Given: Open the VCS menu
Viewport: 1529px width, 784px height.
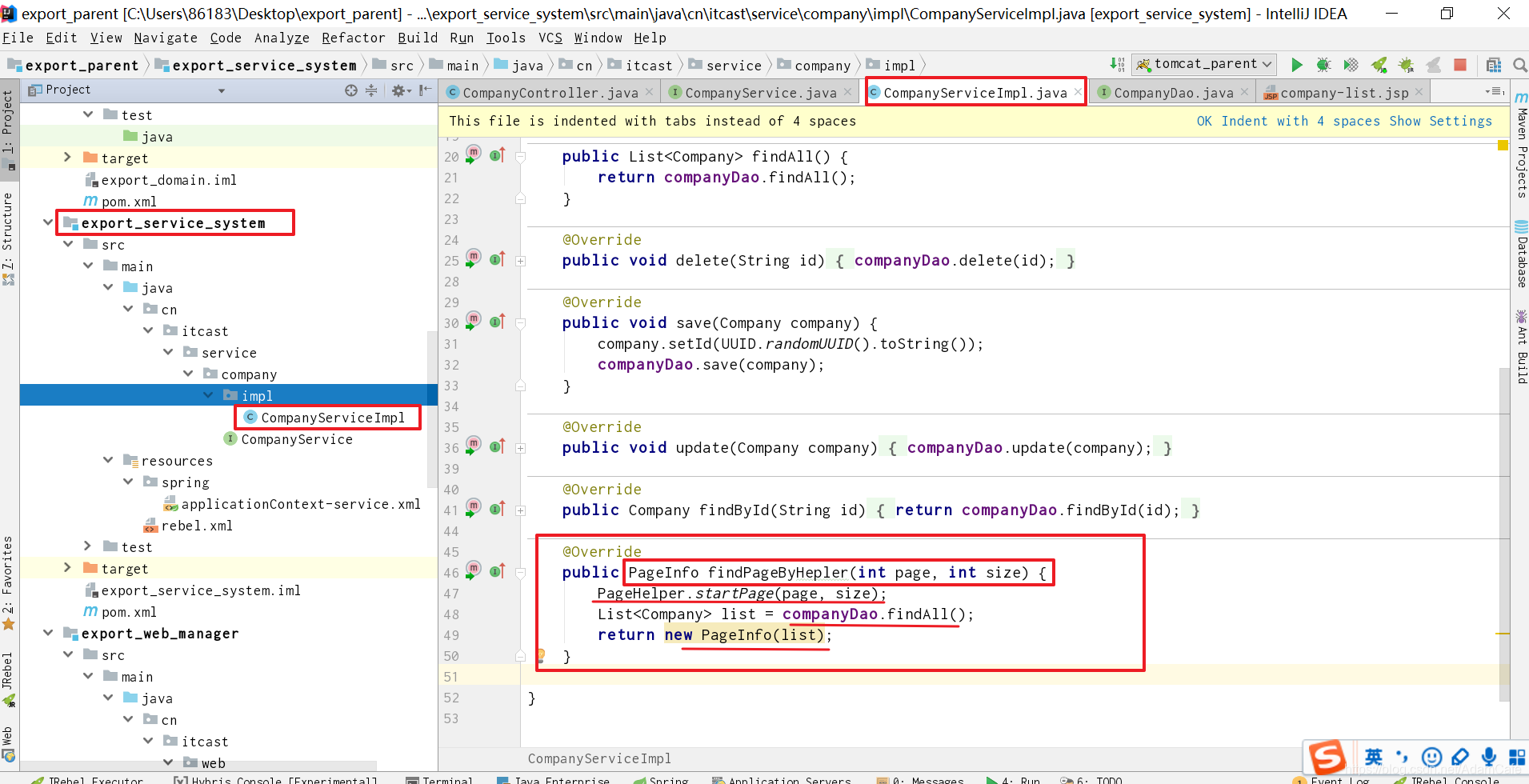Looking at the screenshot, I should coord(550,38).
